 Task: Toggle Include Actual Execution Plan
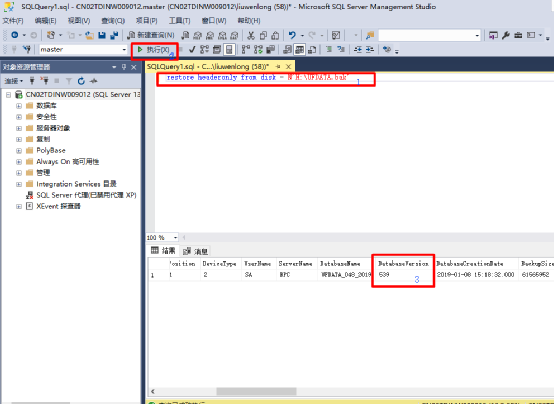pos(246,49)
